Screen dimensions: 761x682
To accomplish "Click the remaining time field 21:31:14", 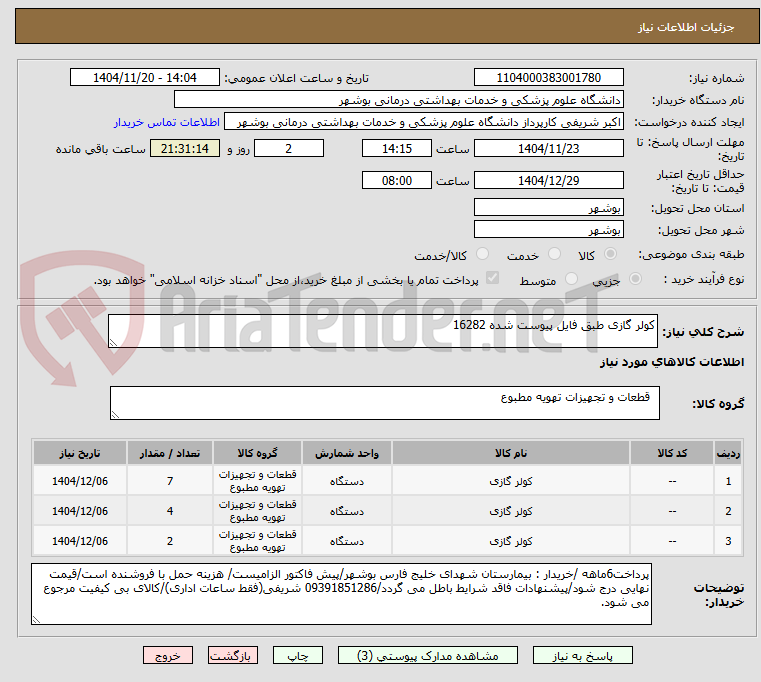I will (x=185, y=149).
